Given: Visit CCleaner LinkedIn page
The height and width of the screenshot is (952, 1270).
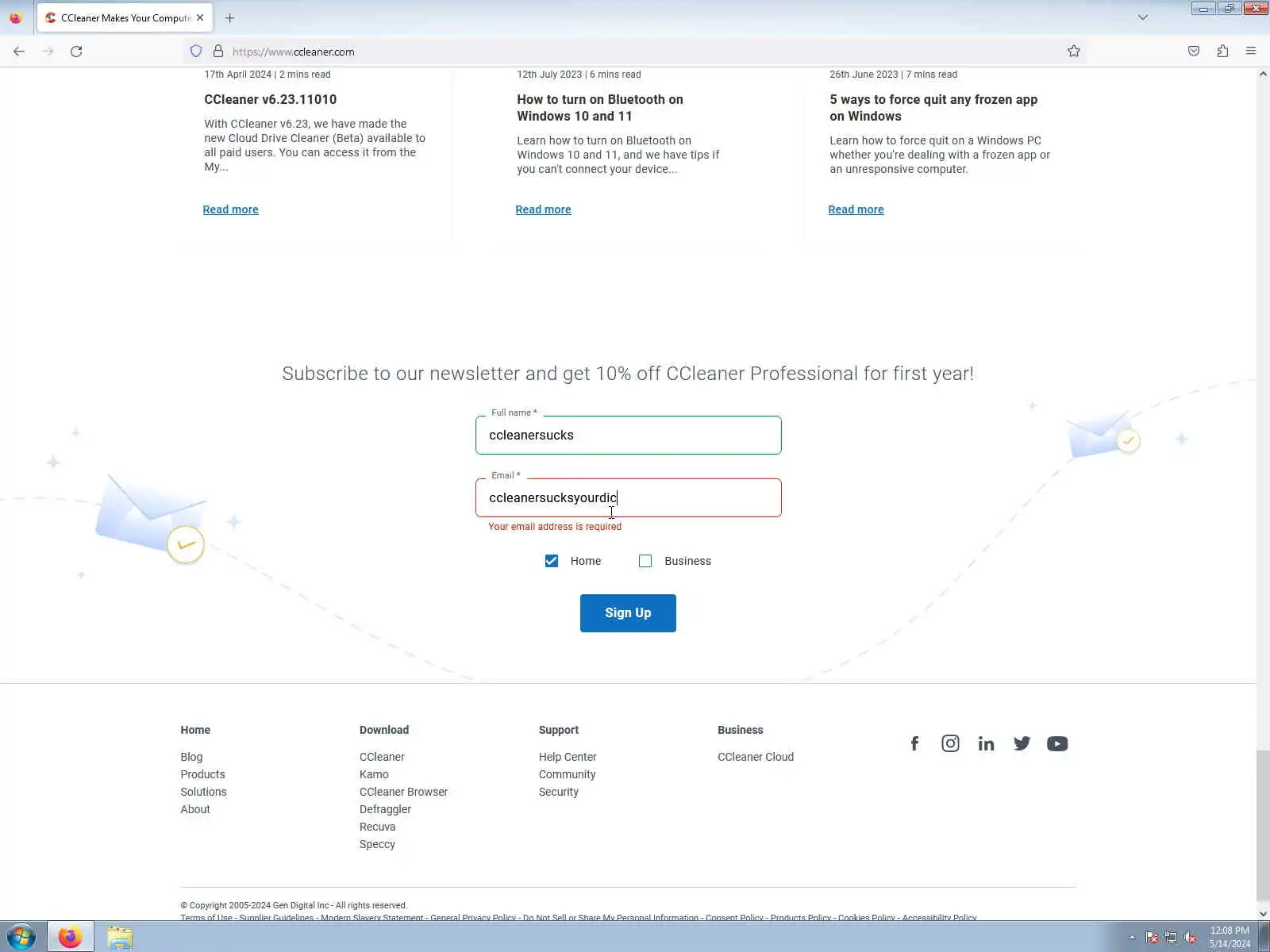Looking at the screenshot, I should pyautogui.click(x=986, y=743).
